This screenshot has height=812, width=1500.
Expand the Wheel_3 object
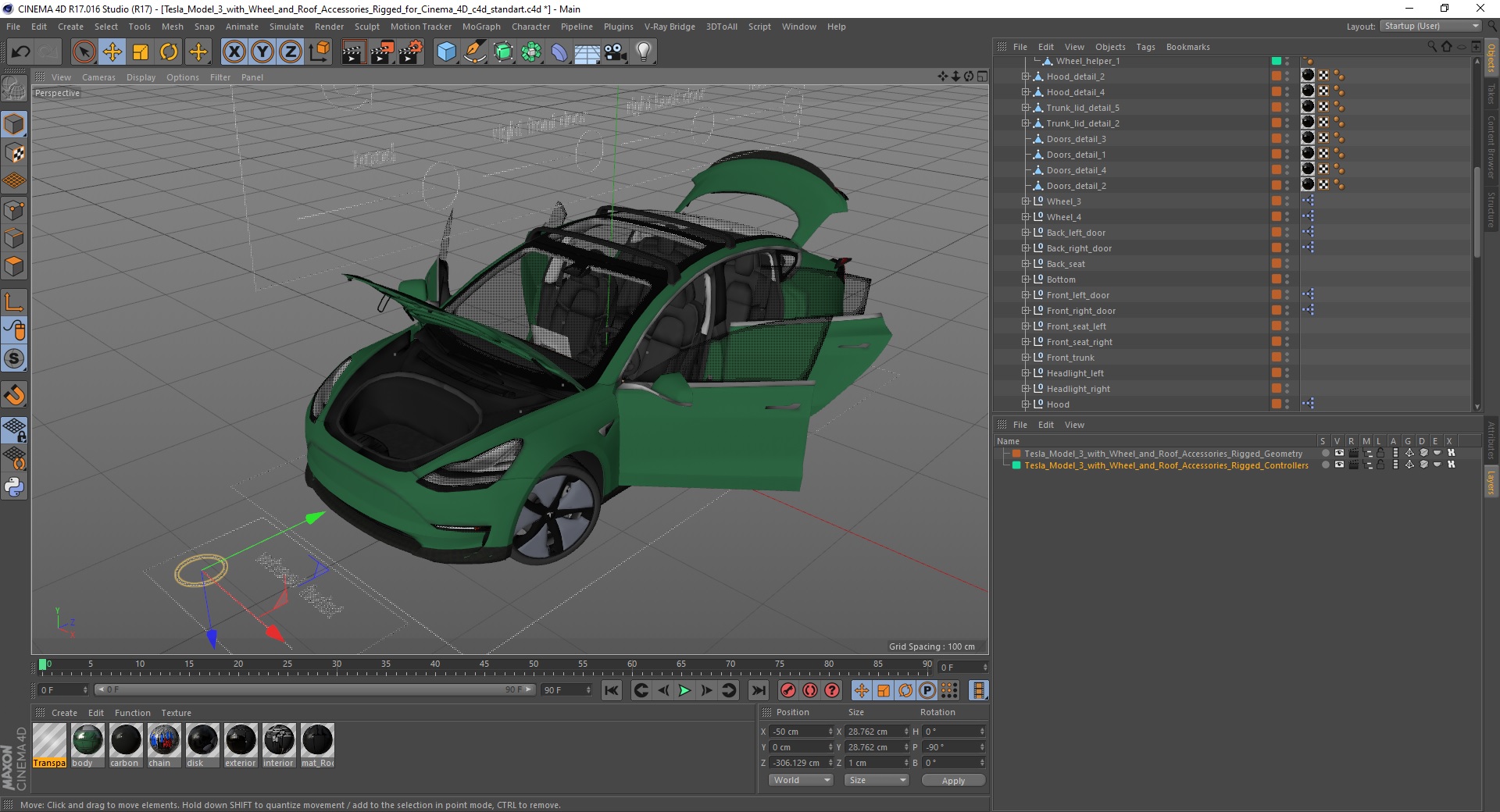(x=1025, y=201)
